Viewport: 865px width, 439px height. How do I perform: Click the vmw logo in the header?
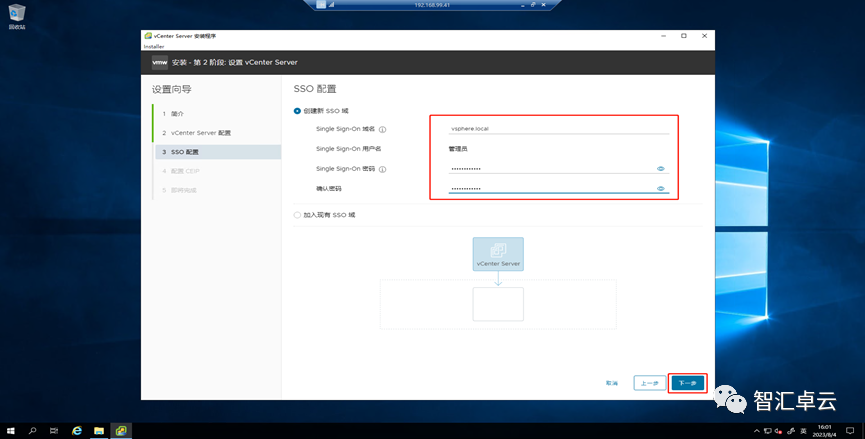point(159,62)
